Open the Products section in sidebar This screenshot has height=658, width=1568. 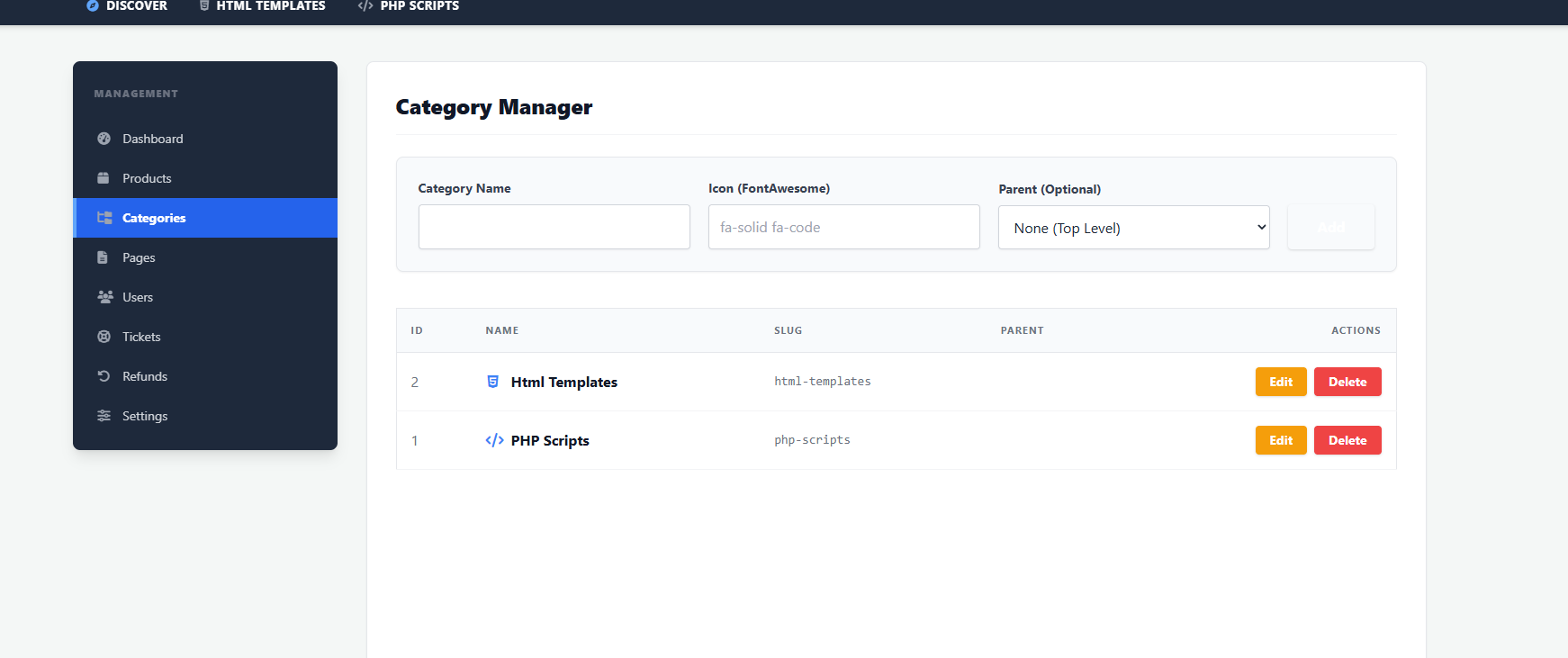point(205,178)
